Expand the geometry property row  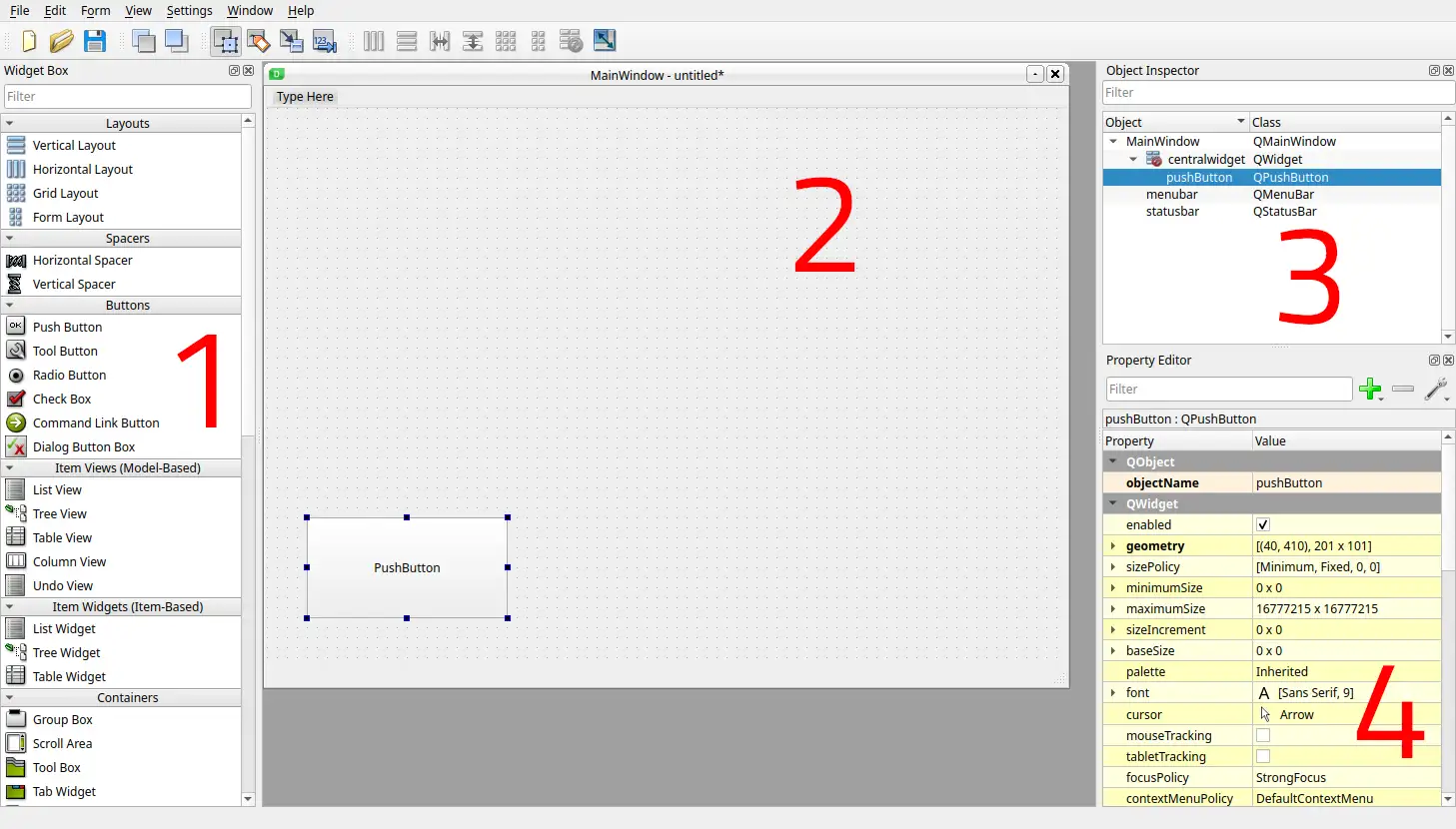coord(1113,546)
